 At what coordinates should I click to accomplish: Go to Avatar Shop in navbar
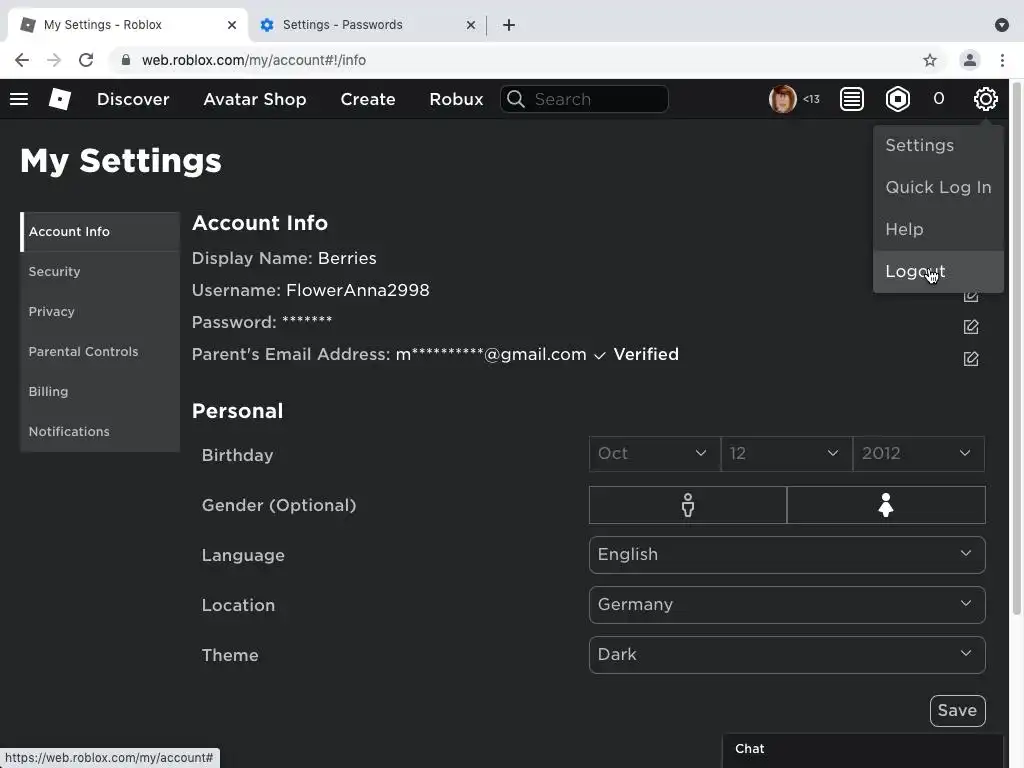(255, 99)
